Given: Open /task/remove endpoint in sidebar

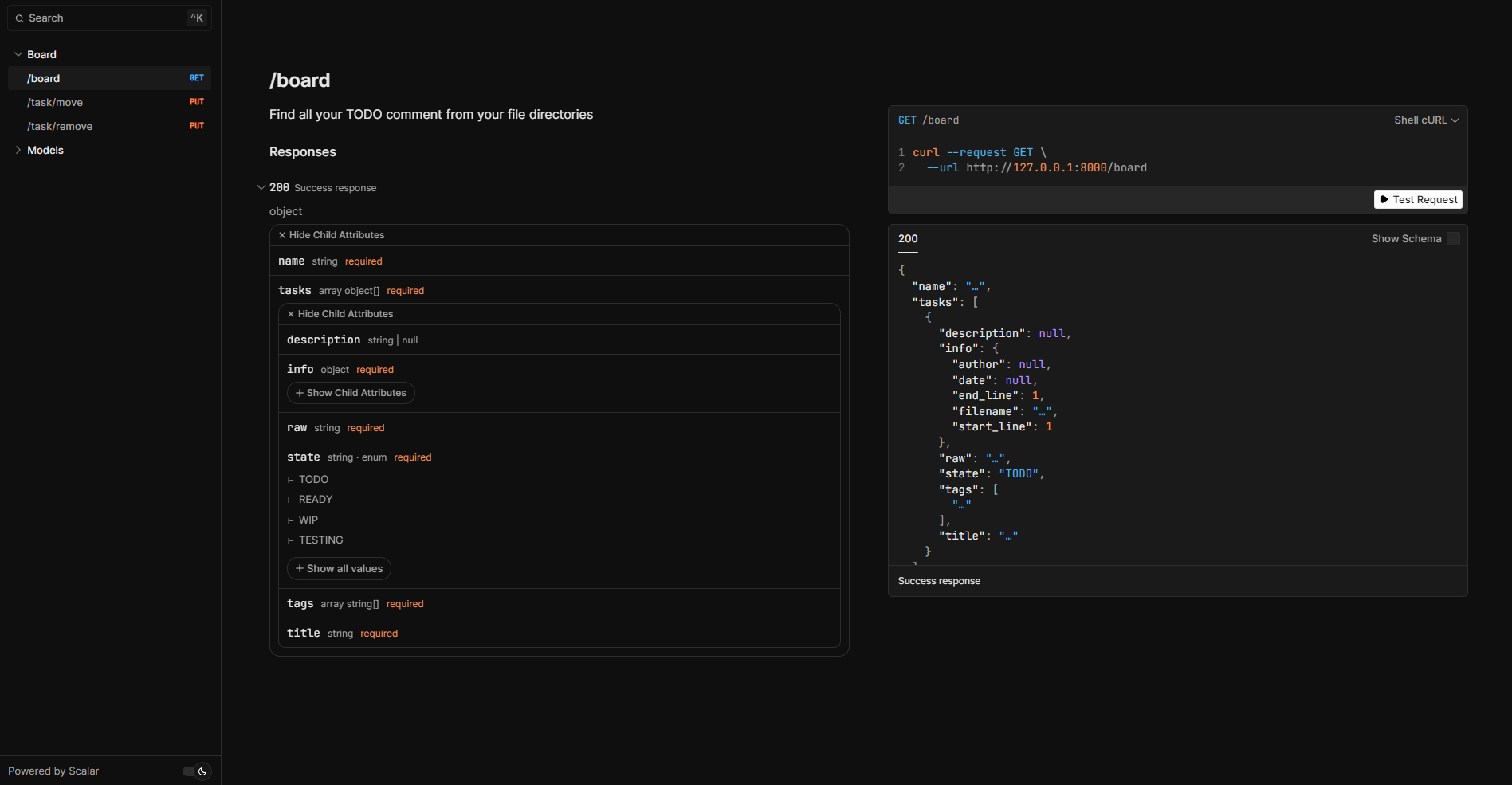Looking at the screenshot, I should [60, 126].
